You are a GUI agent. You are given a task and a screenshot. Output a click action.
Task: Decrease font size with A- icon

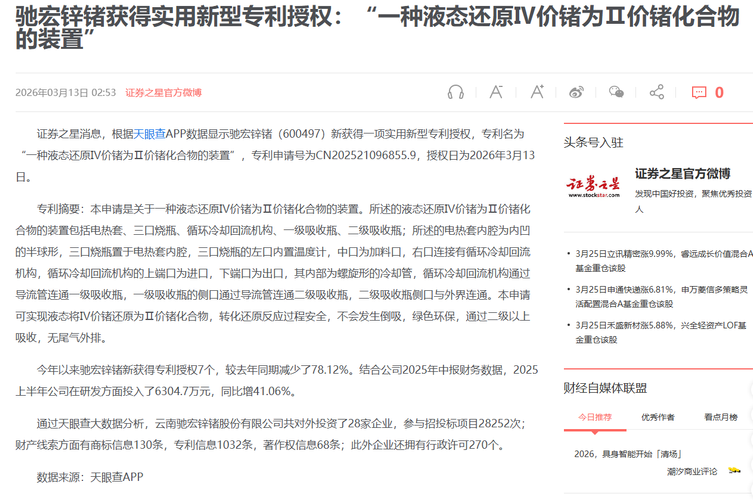point(496,92)
